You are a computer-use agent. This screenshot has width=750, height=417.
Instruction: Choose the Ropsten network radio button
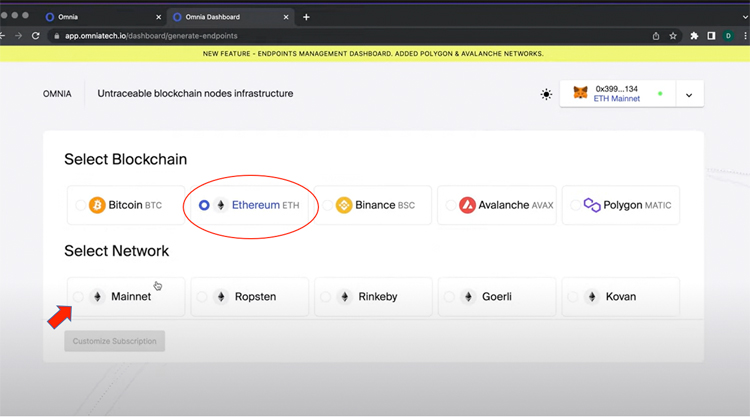[x=202, y=297]
